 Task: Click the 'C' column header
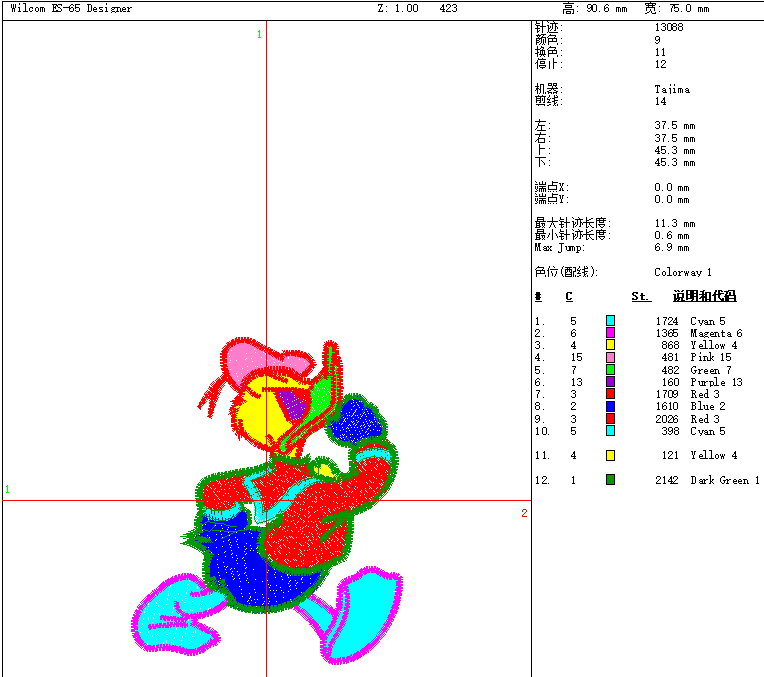click(569, 296)
